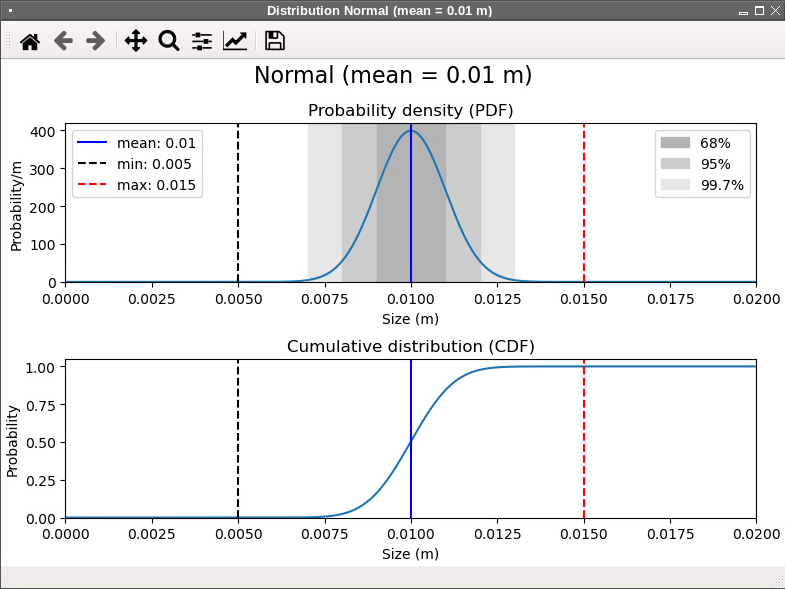Click the 99.7% legend color swatch
Viewport: 785px width, 589px height.
click(676, 185)
